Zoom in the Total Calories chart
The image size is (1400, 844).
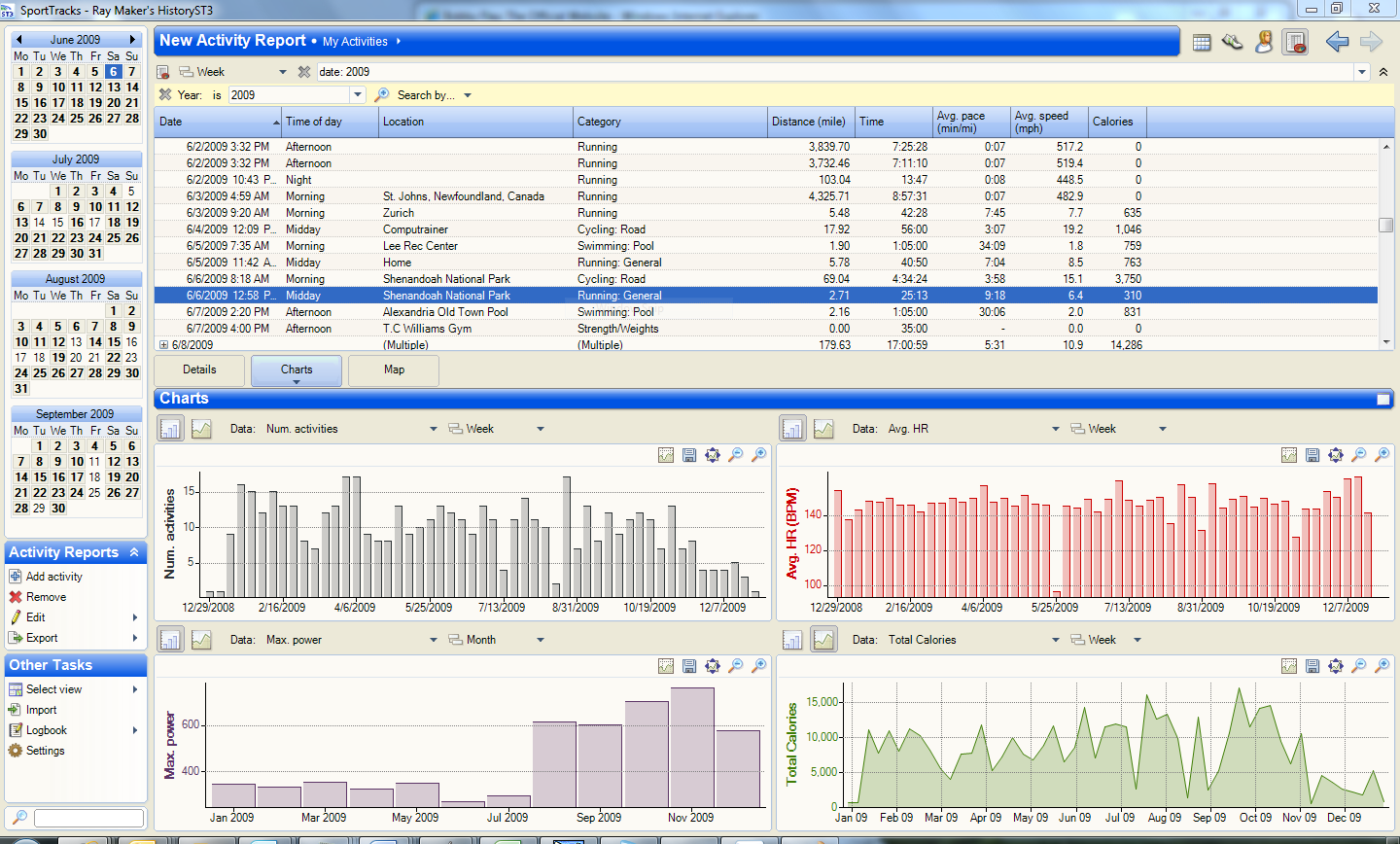click(x=1382, y=666)
